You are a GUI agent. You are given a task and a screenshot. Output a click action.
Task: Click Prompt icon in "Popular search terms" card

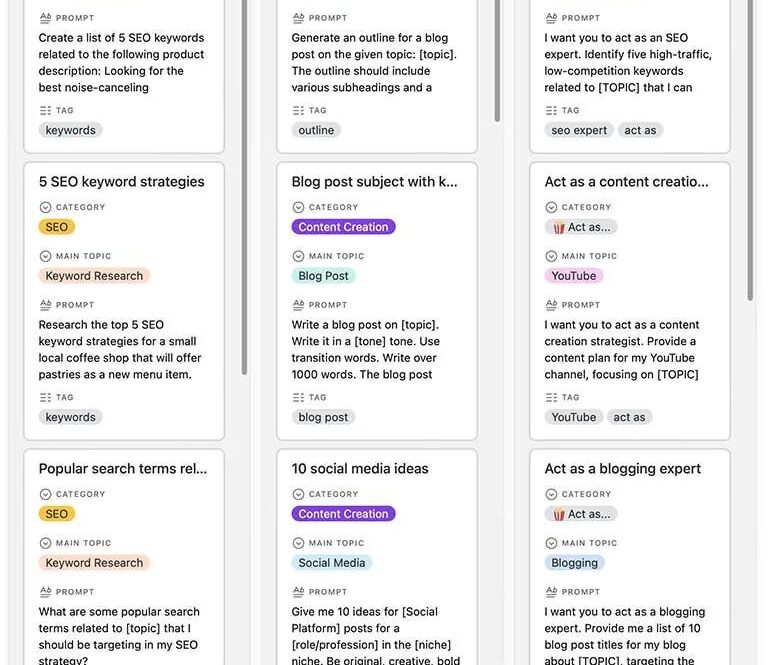pos(45,592)
